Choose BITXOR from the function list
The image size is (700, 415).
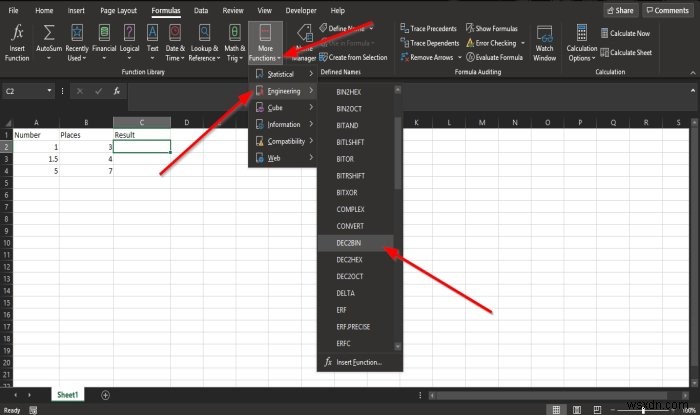(355, 193)
